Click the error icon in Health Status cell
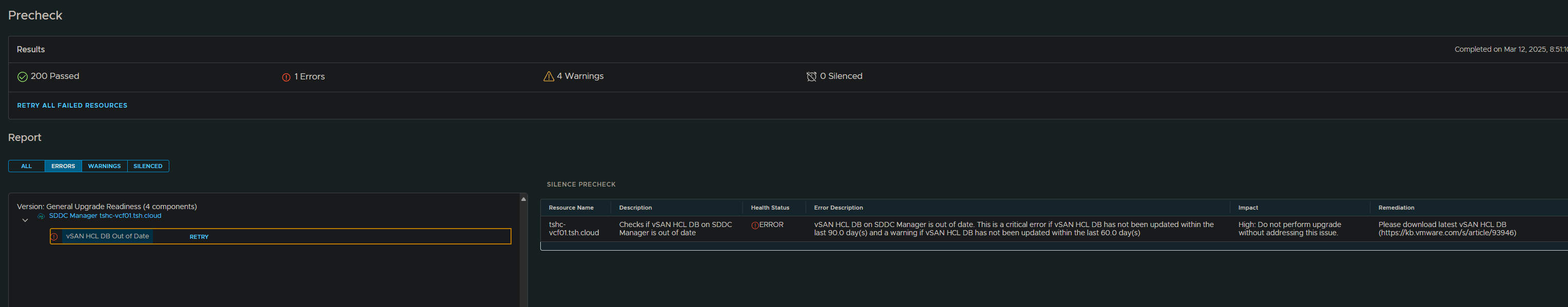This screenshot has width=1568, height=307. coord(755,226)
